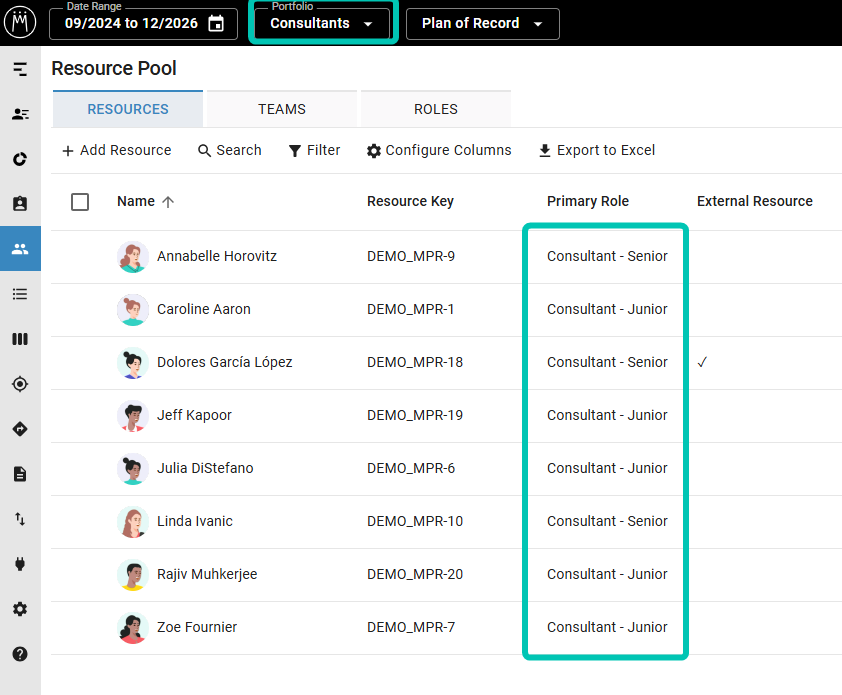Screen dimensions: 842x695
Task: Click Linda Ivanic's avatar
Action: [x=133, y=522]
